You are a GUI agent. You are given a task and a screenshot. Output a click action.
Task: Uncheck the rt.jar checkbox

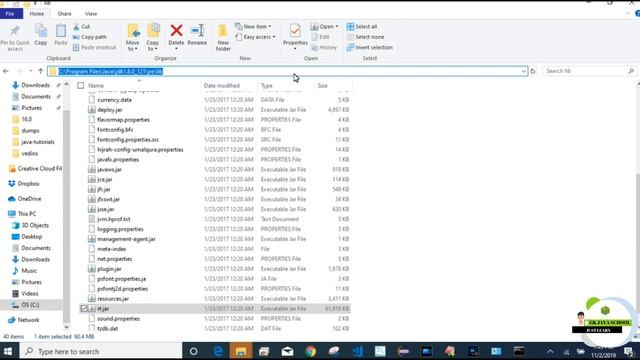[x=84, y=309]
